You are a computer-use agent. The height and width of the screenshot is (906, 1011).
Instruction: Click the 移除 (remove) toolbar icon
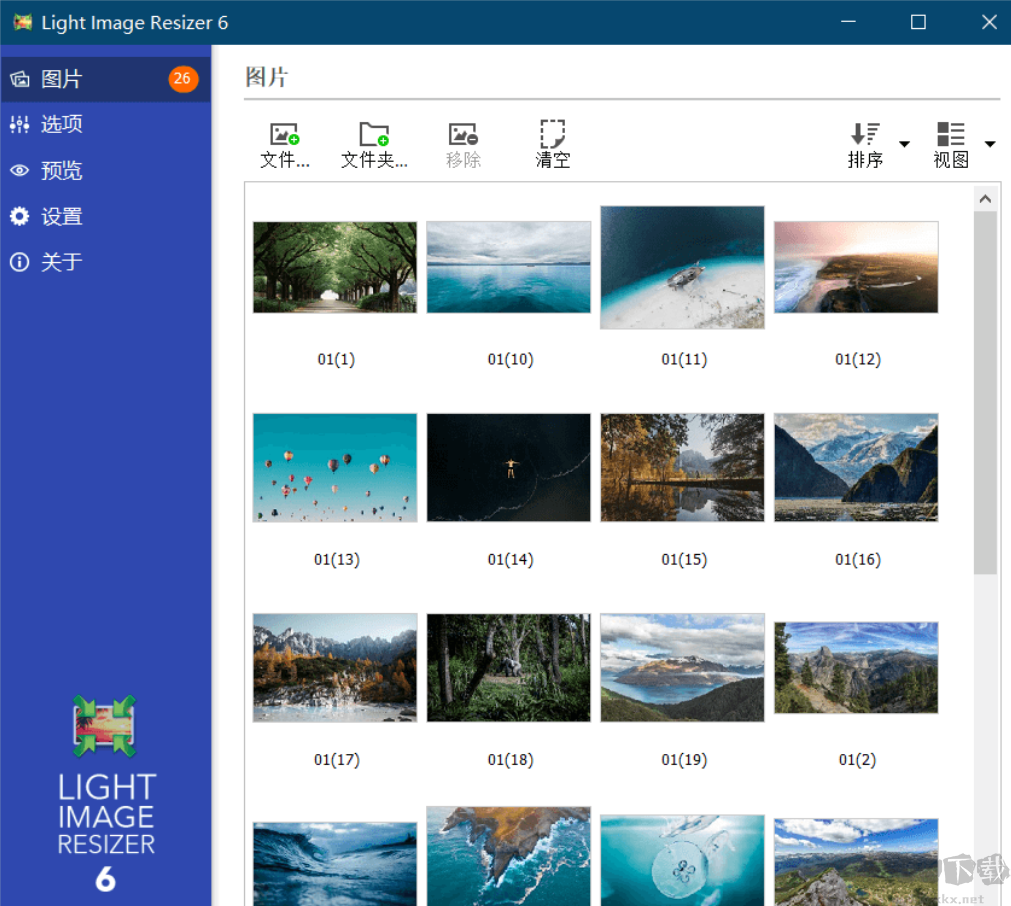click(x=462, y=140)
